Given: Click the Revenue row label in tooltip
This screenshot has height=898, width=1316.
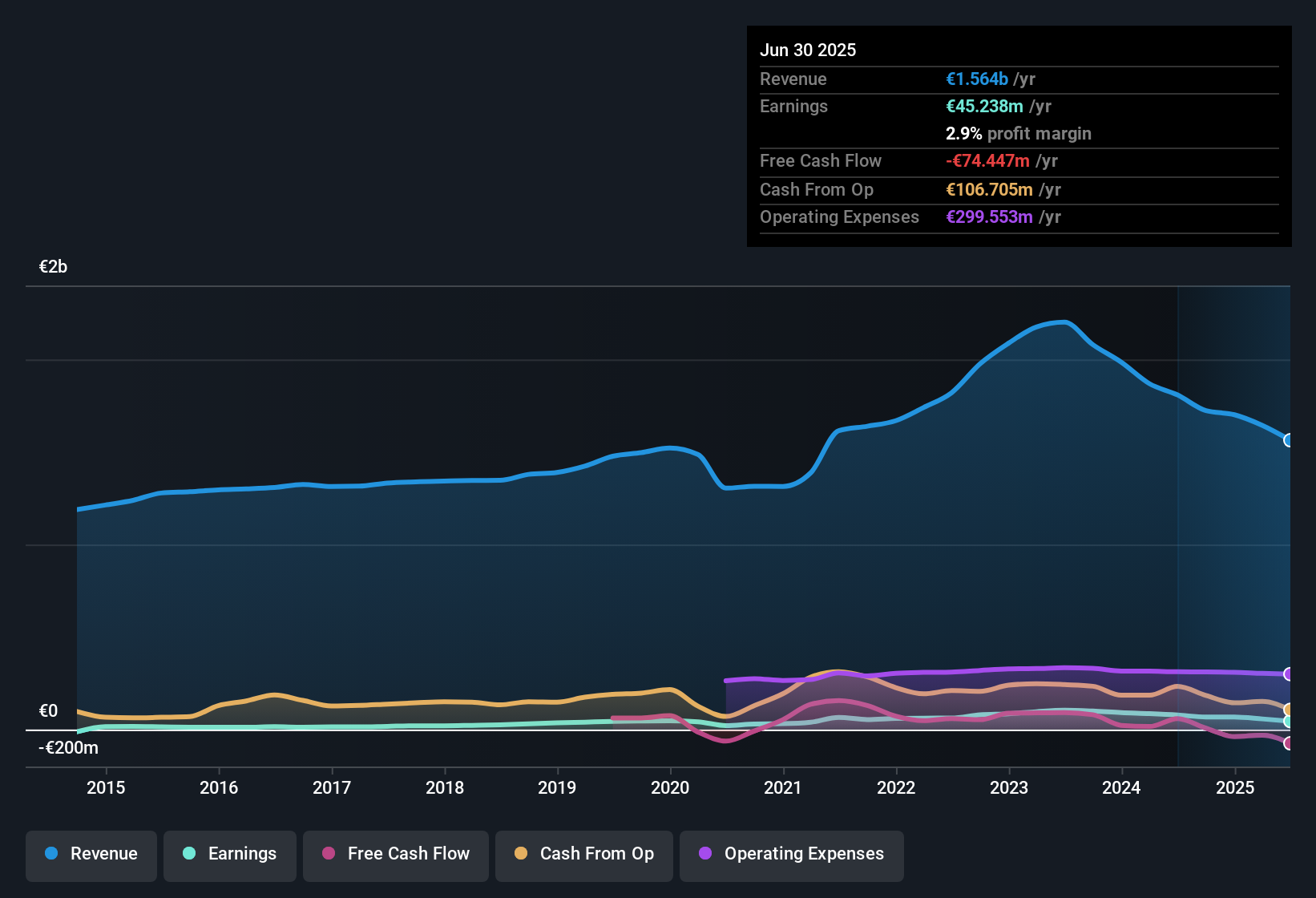Looking at the screenshot, I should 793,79.
